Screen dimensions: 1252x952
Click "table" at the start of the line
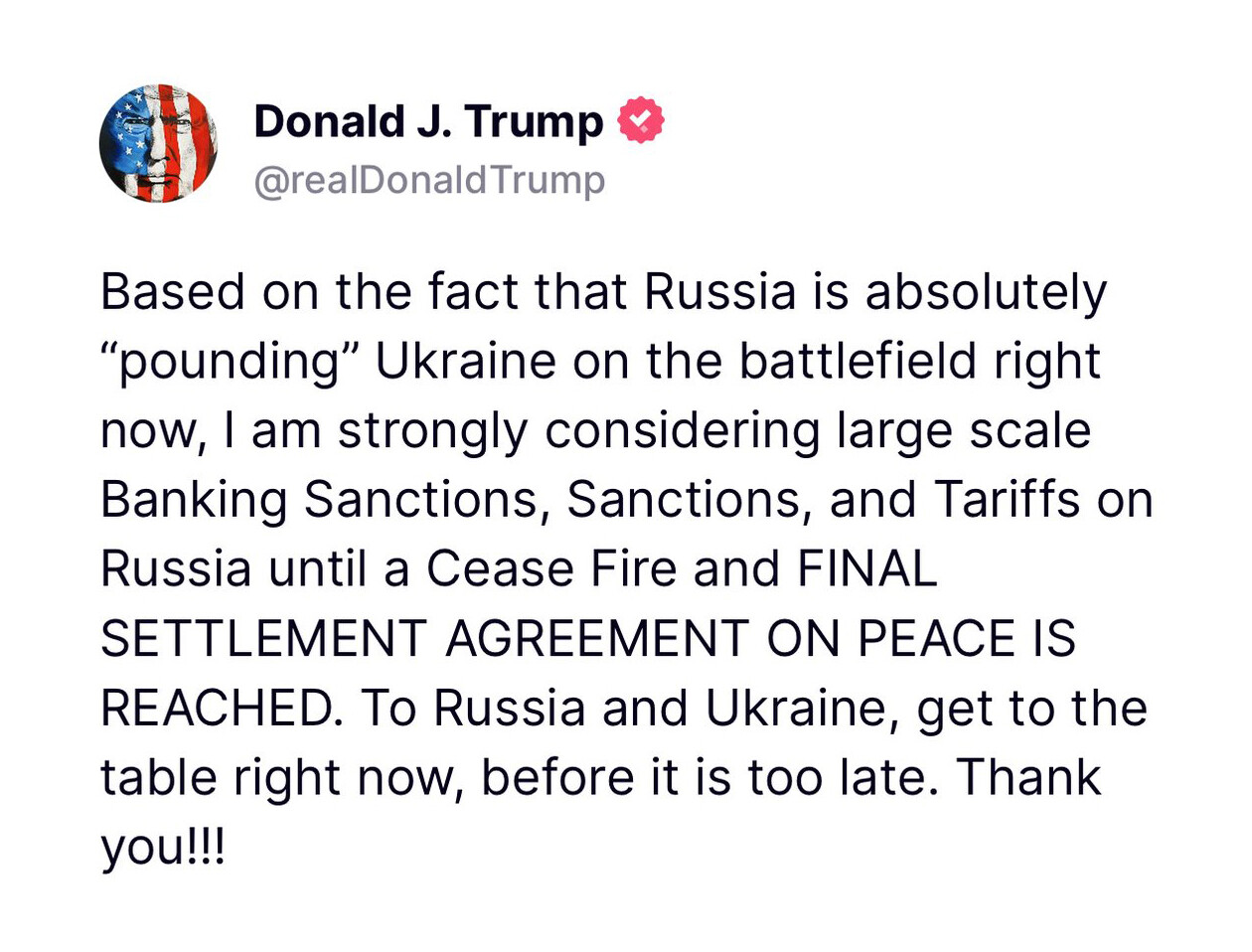(158, 777)
